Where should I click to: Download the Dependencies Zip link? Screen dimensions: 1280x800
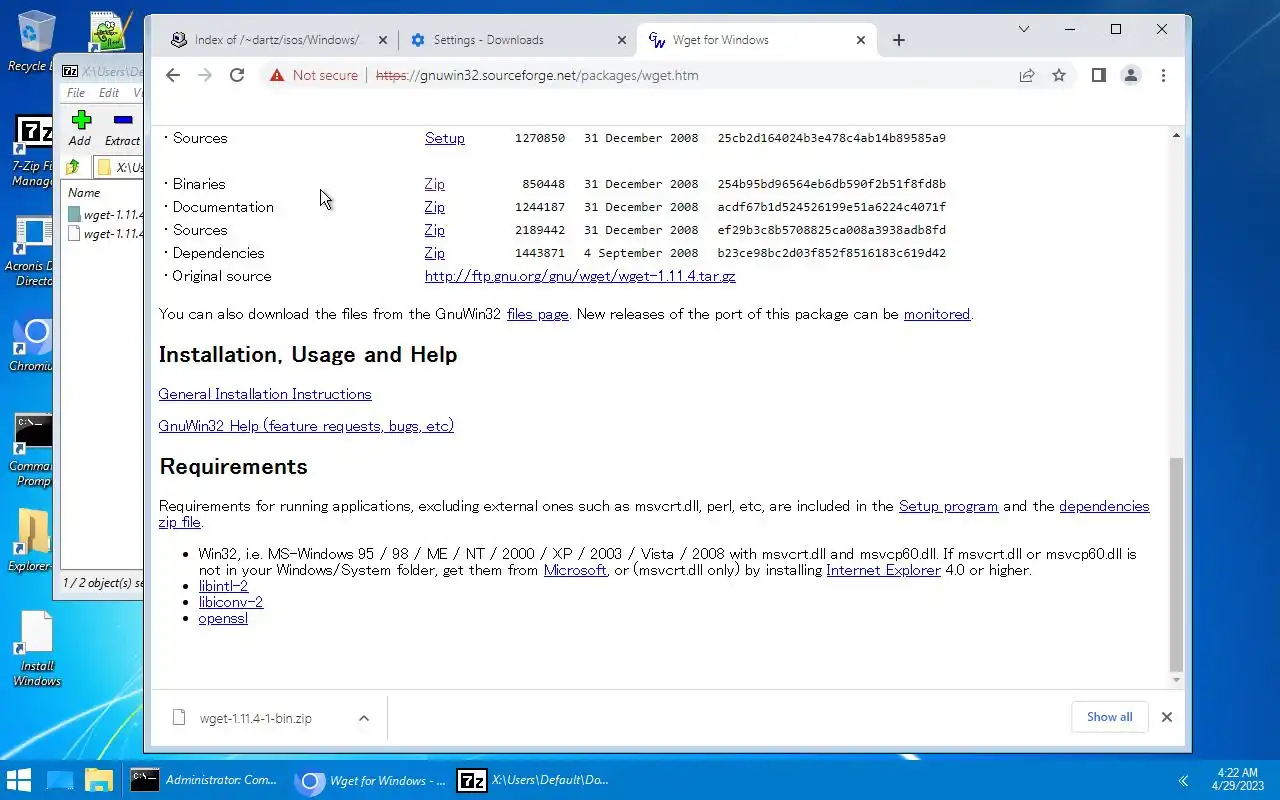click(434, 253)
